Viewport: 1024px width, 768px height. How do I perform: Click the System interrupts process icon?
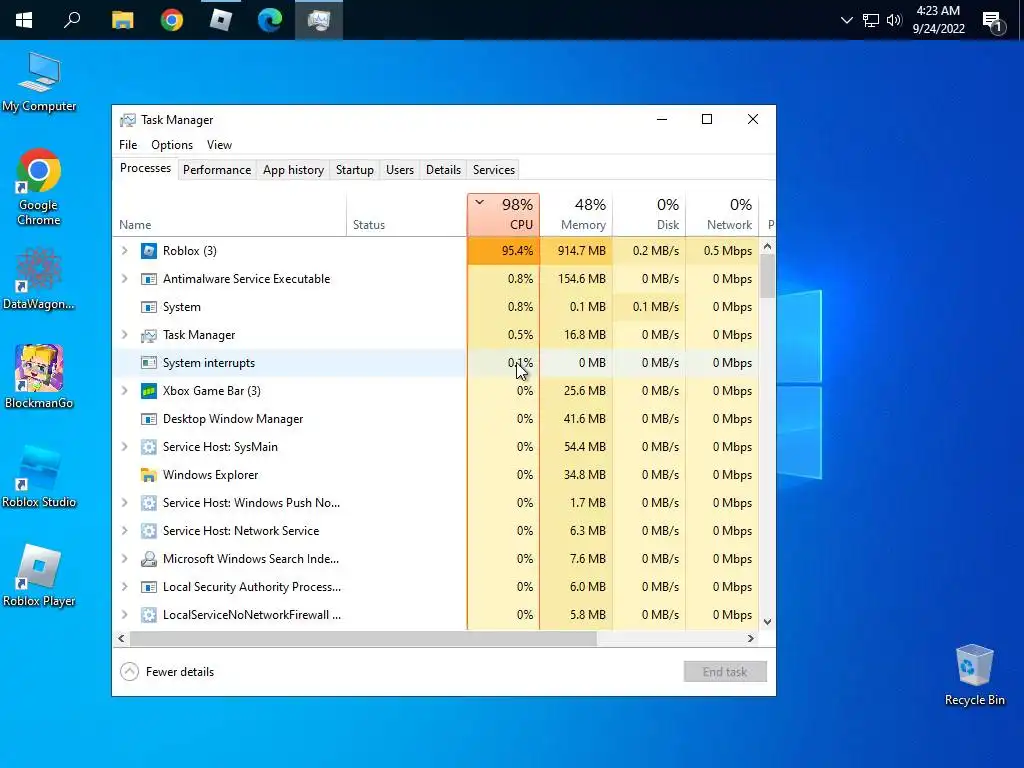pyautogui.click(x=149, y=362)
